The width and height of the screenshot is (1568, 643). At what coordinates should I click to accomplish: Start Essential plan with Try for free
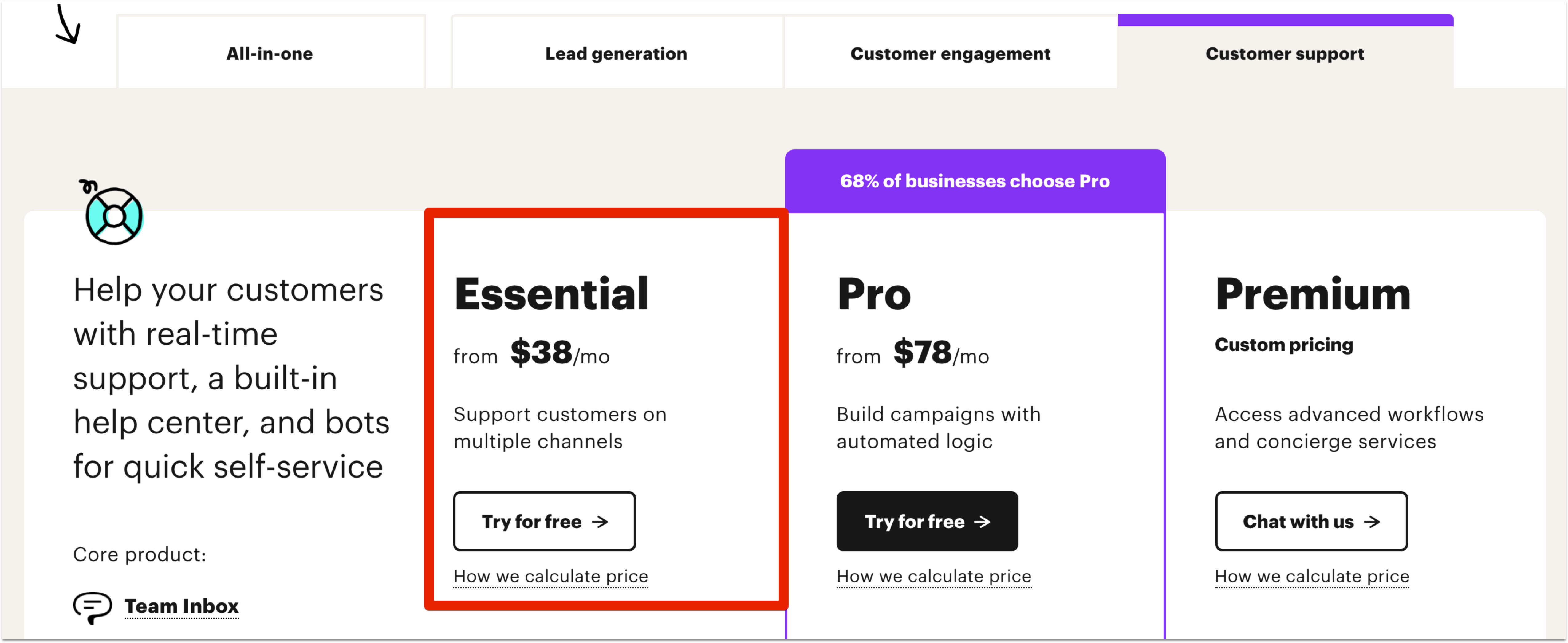click(544, 521)
